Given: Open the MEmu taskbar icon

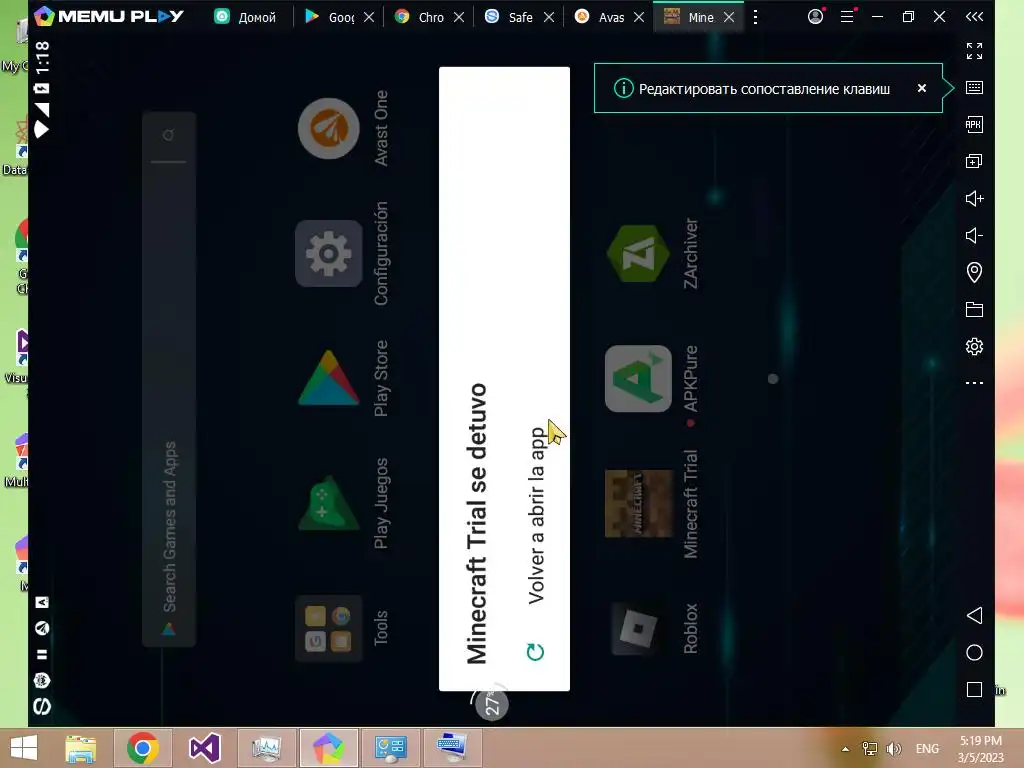Looking at the screenshot, I should [328, 748].
